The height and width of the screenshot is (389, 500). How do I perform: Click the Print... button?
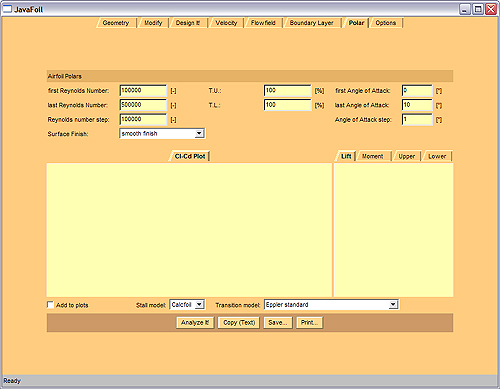(x=310, y=323)
